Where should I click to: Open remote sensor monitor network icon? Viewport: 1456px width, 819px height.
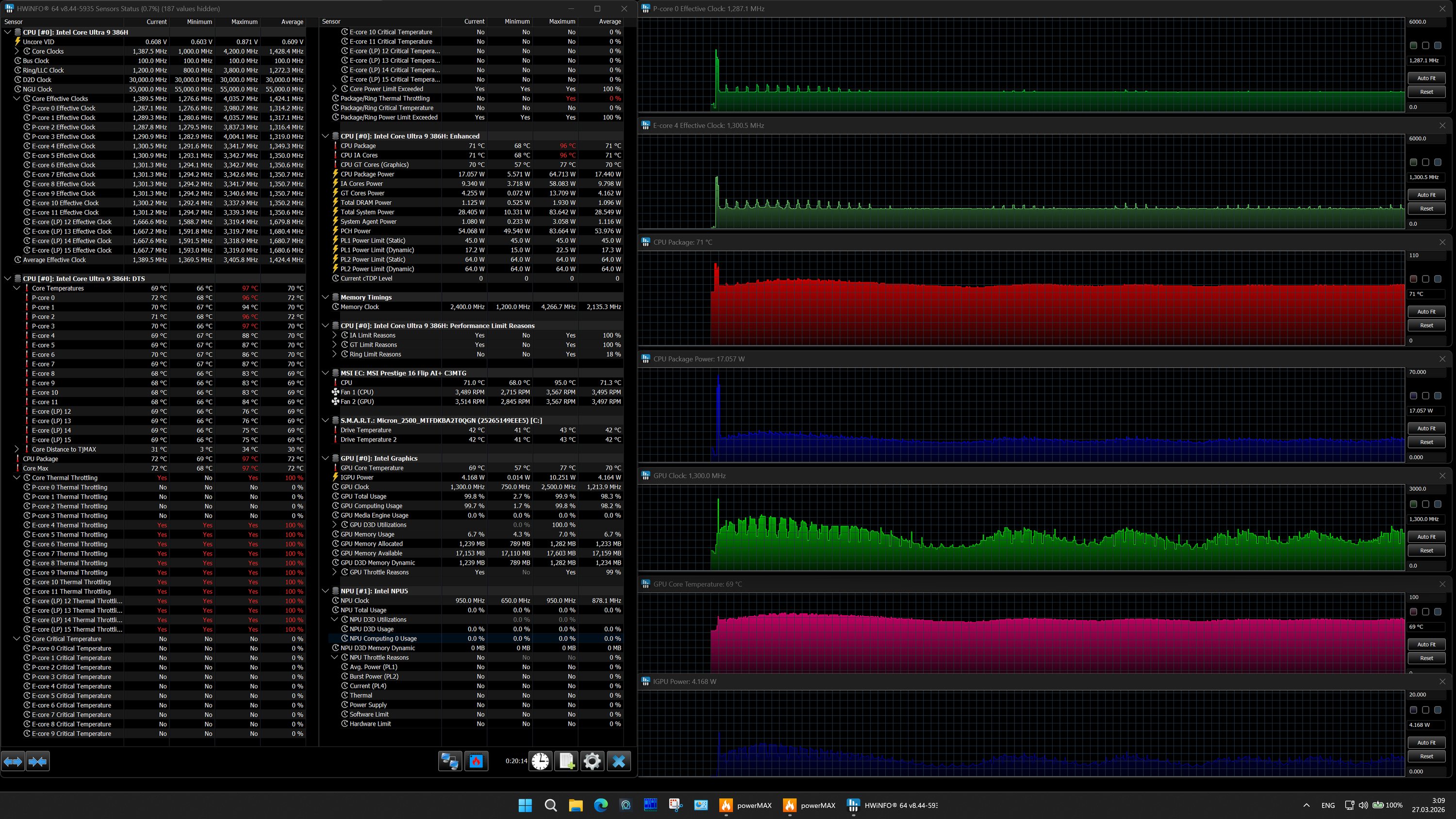click(450, 761)
